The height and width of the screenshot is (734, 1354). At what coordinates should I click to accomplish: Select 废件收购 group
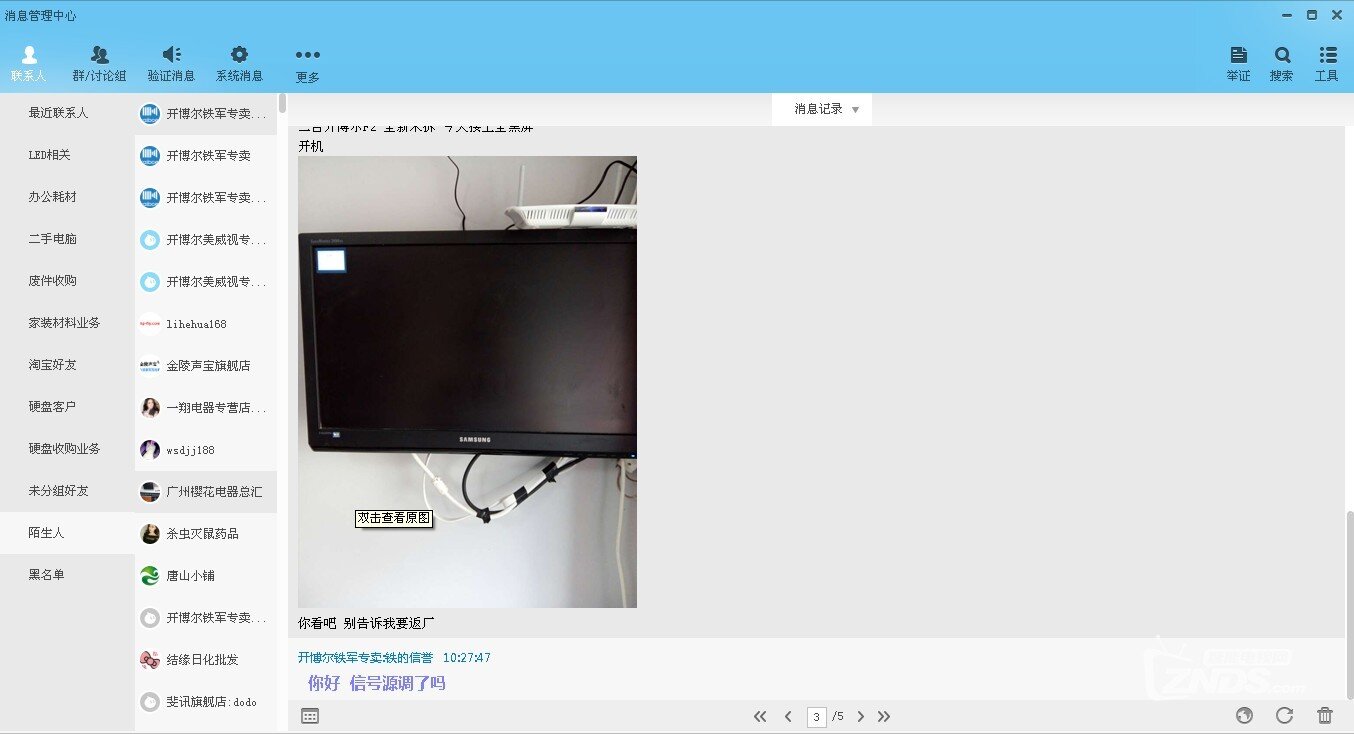click(67, 281)
